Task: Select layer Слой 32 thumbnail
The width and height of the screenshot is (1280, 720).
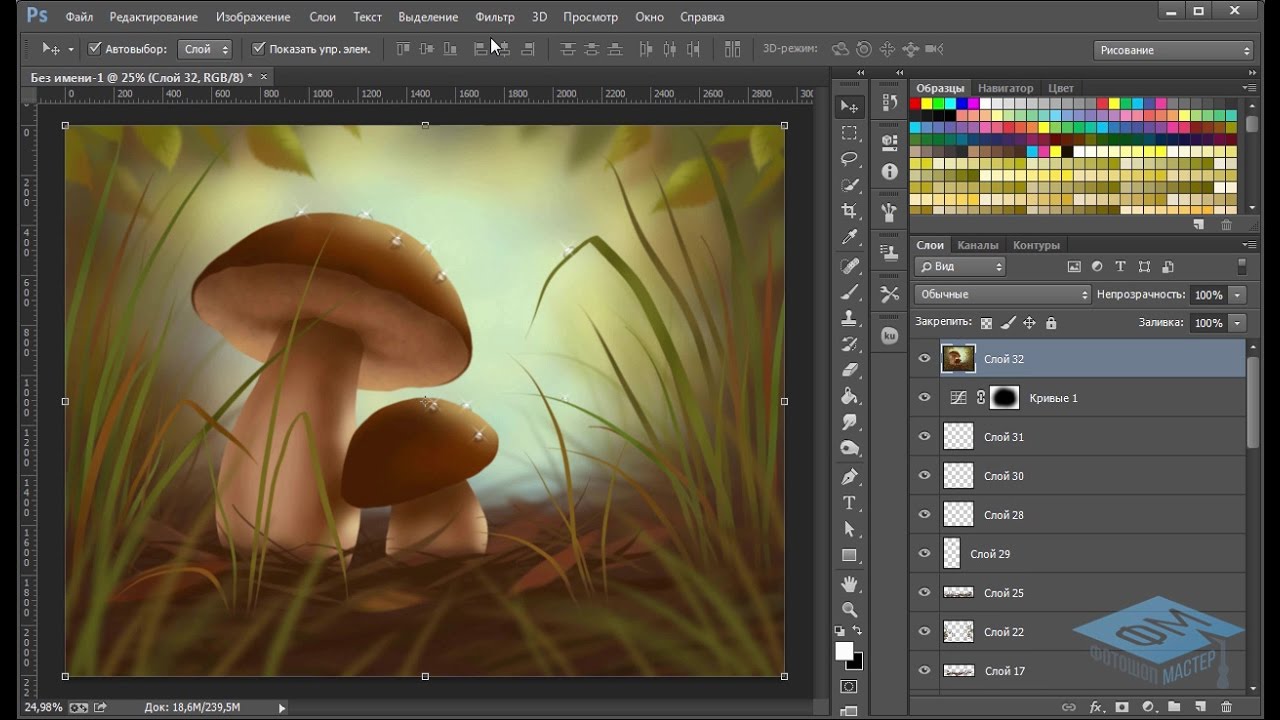Action: click(958, 359)
